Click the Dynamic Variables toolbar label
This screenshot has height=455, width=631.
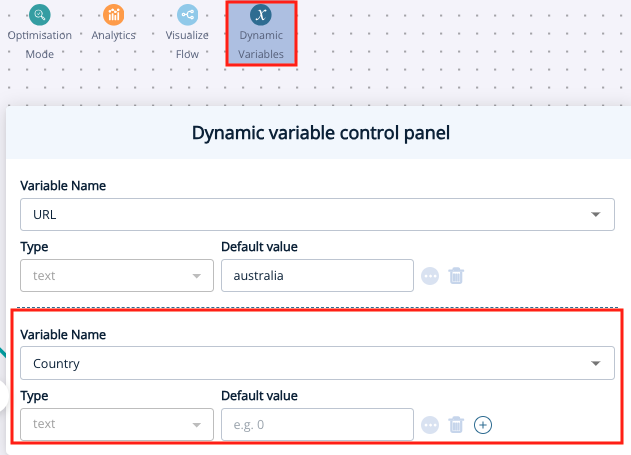pyautogui.click(x=261, y=44)
